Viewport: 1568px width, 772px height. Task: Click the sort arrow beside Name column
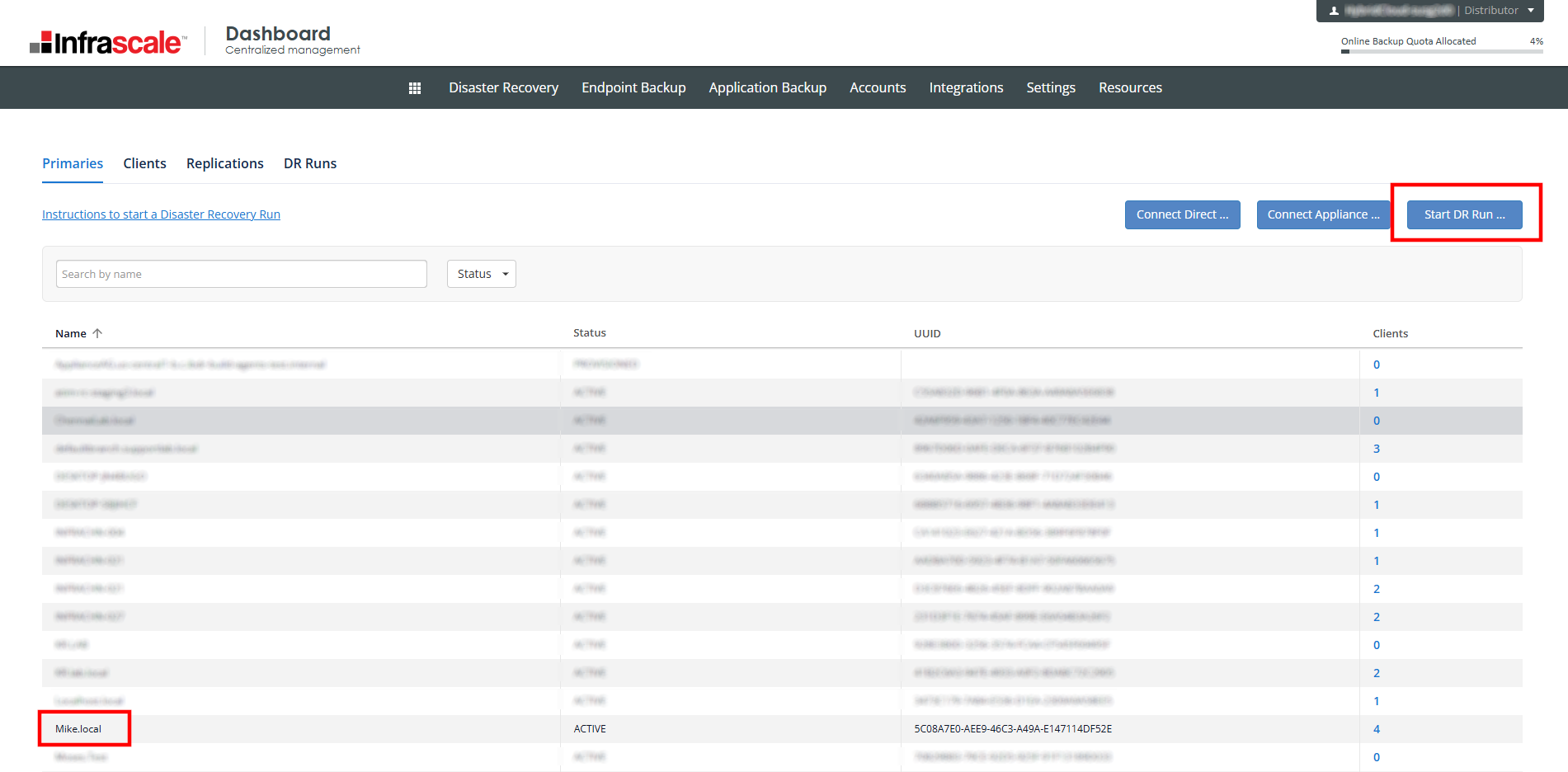(x=97, y=333)
